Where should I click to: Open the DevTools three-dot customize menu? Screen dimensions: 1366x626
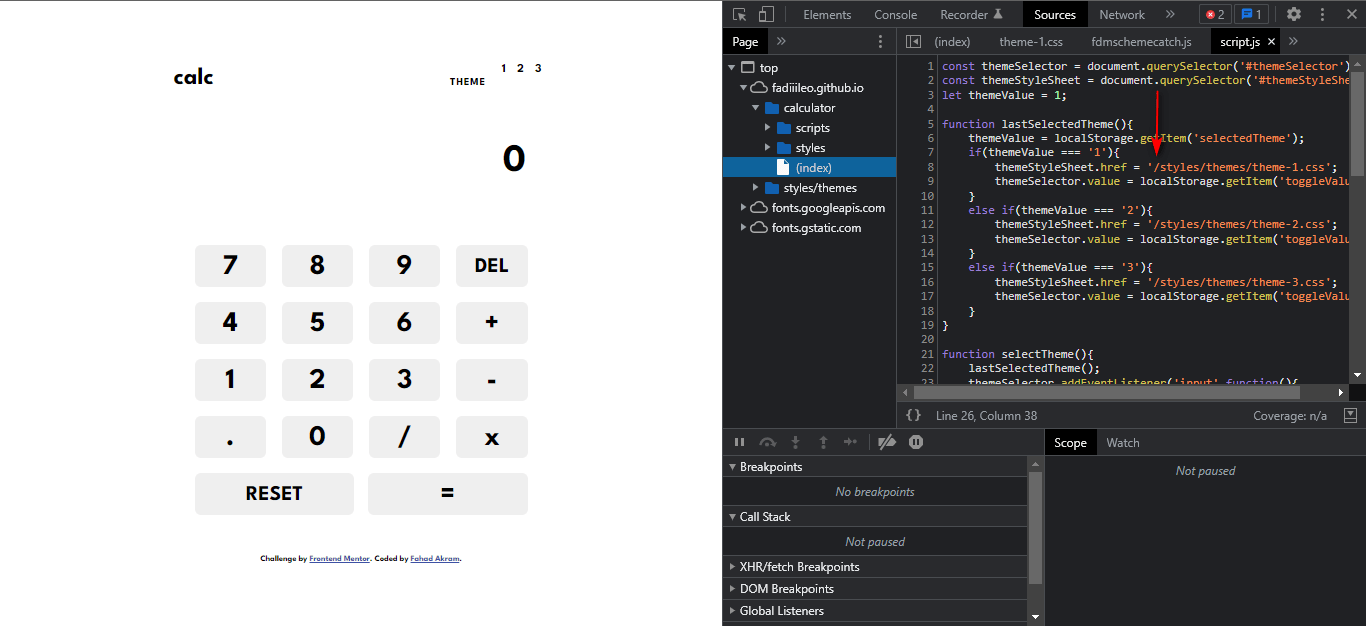pos(1323,14)
